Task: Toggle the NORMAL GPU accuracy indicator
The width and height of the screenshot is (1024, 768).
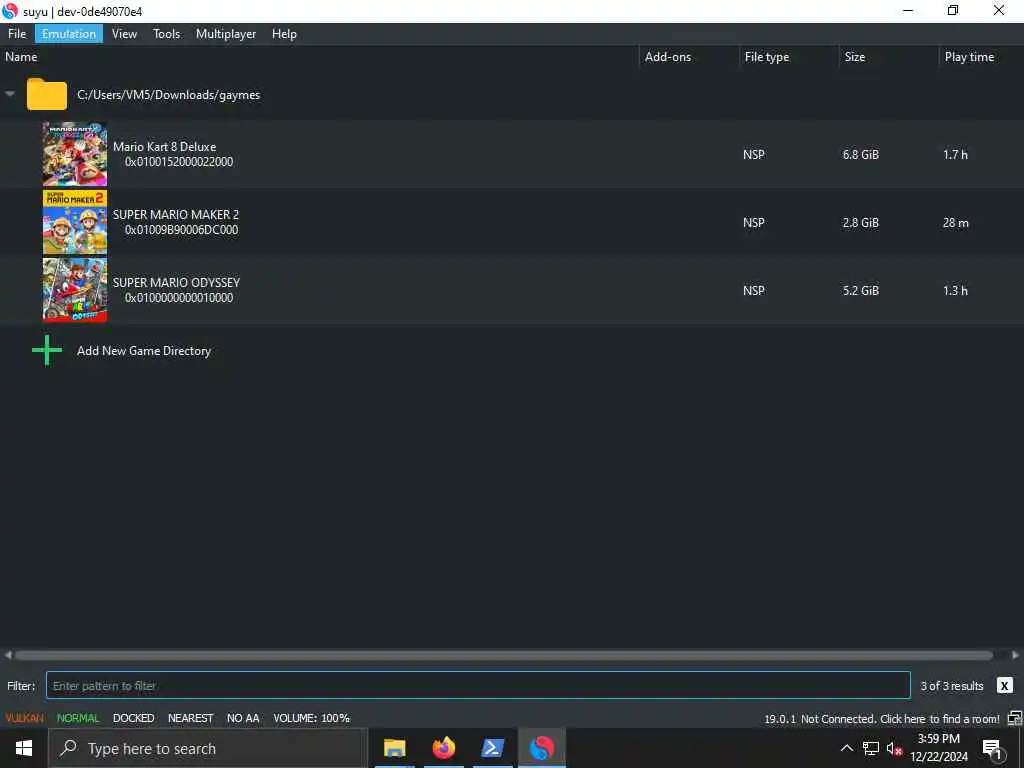Action: (78, 718)
